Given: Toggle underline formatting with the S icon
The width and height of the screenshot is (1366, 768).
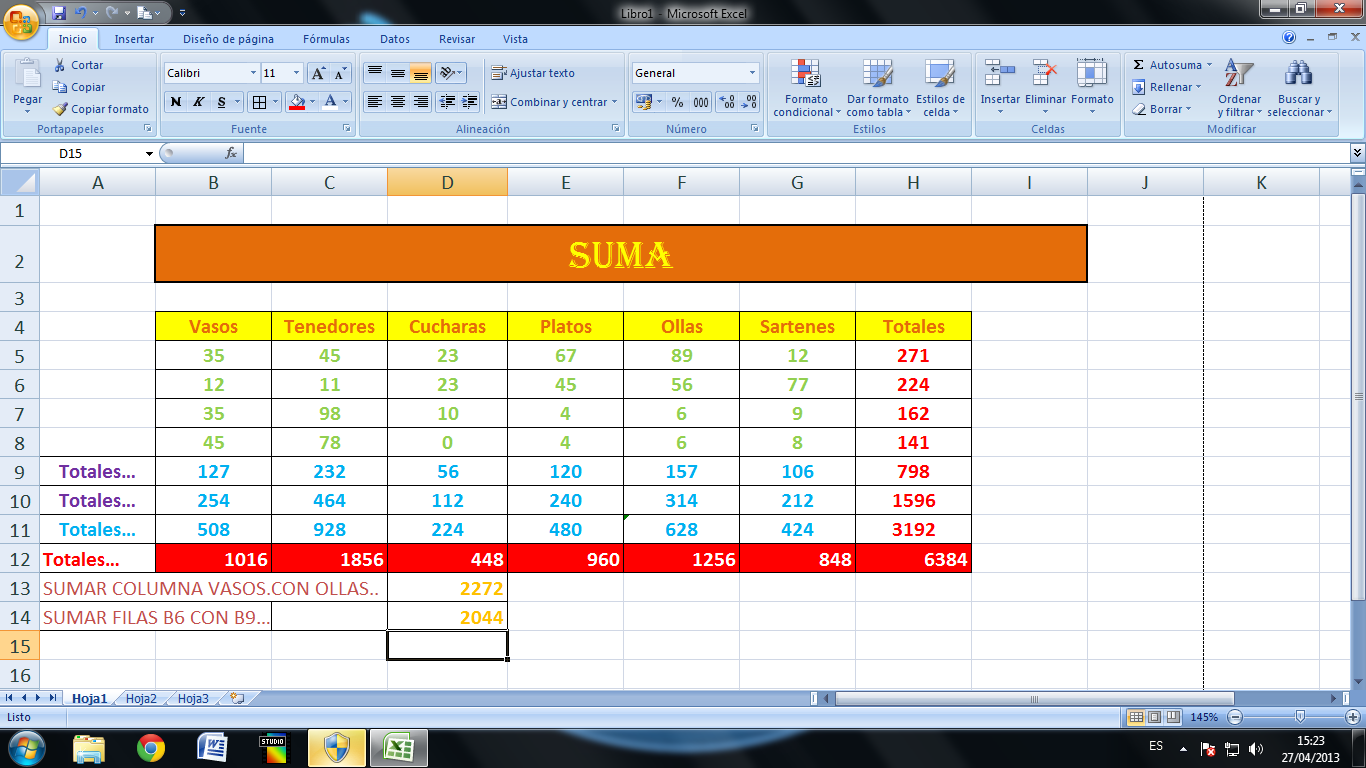Looking at the screenshot, I should 222,102.
